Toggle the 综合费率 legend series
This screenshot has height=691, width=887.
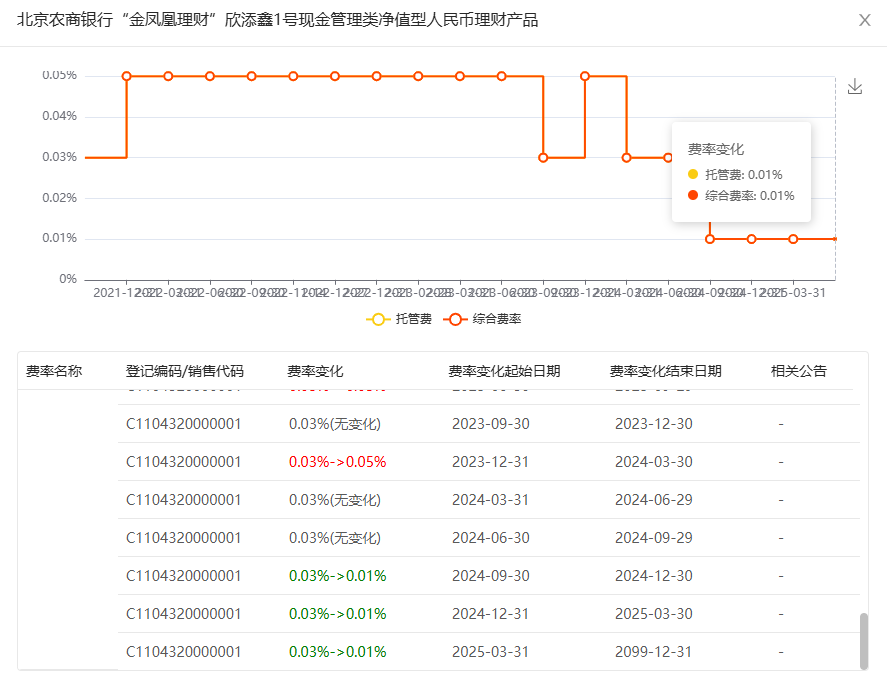point(483,319)
